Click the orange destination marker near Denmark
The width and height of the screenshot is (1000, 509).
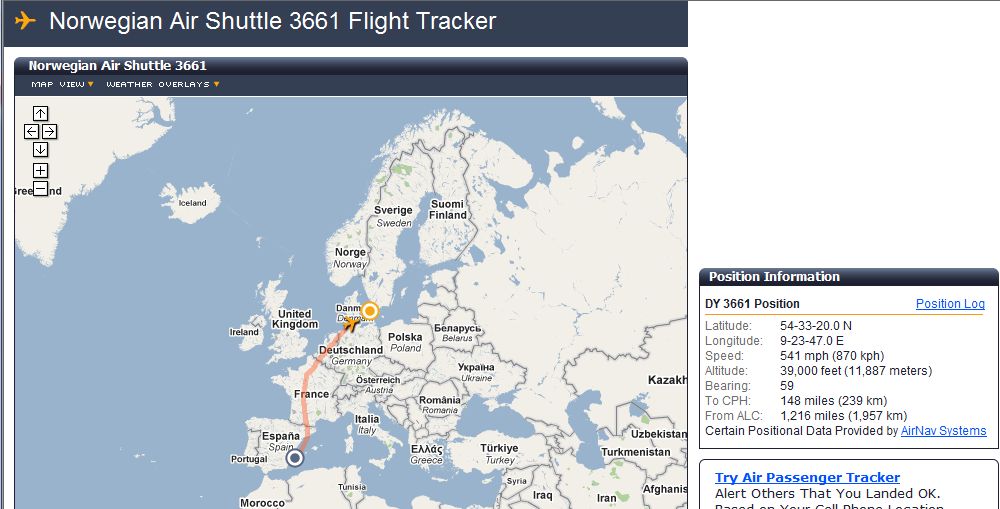click(369, 311)
